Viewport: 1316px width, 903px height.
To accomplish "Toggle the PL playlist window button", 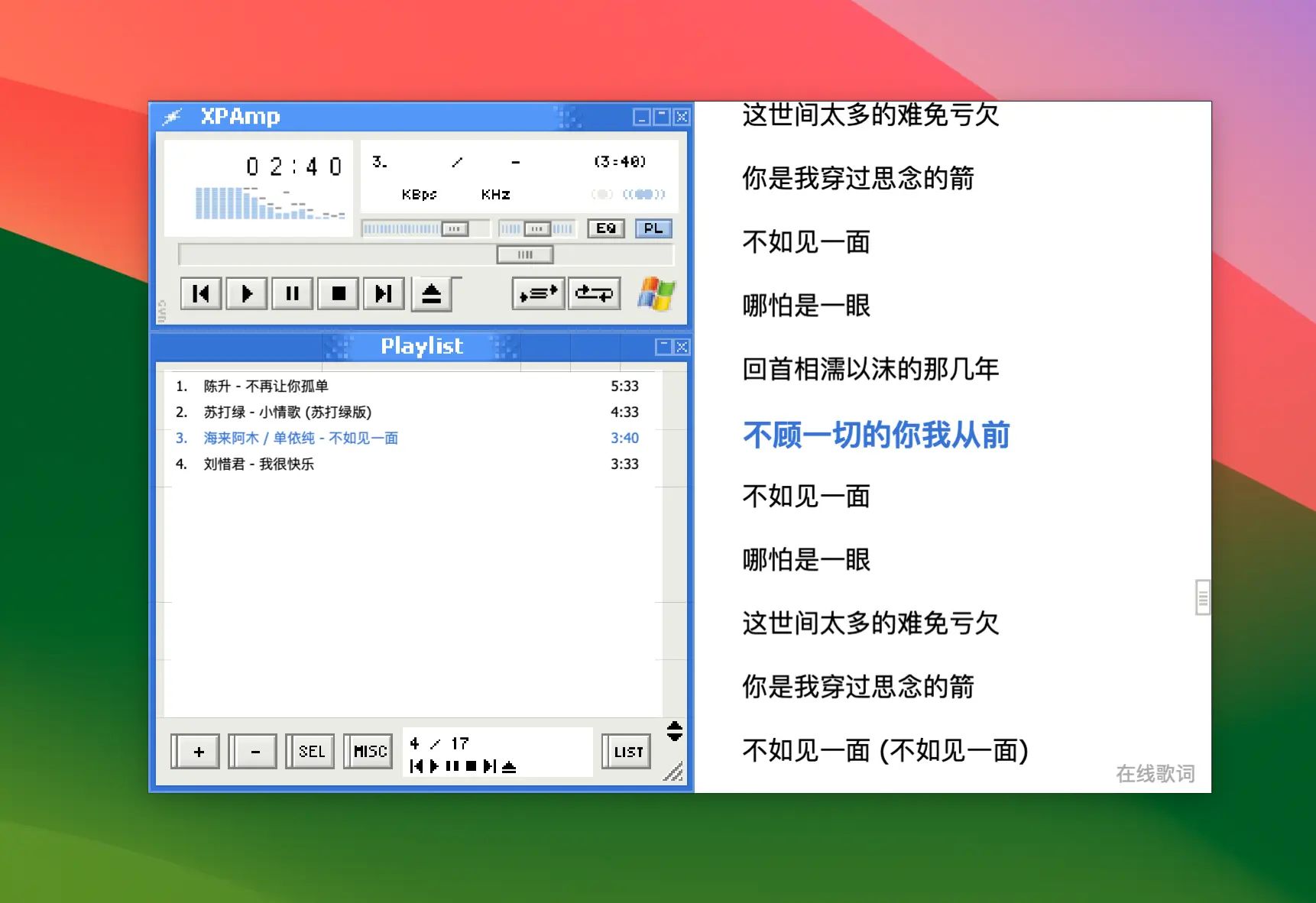I will pyautogui.click(x=653, y=228).
